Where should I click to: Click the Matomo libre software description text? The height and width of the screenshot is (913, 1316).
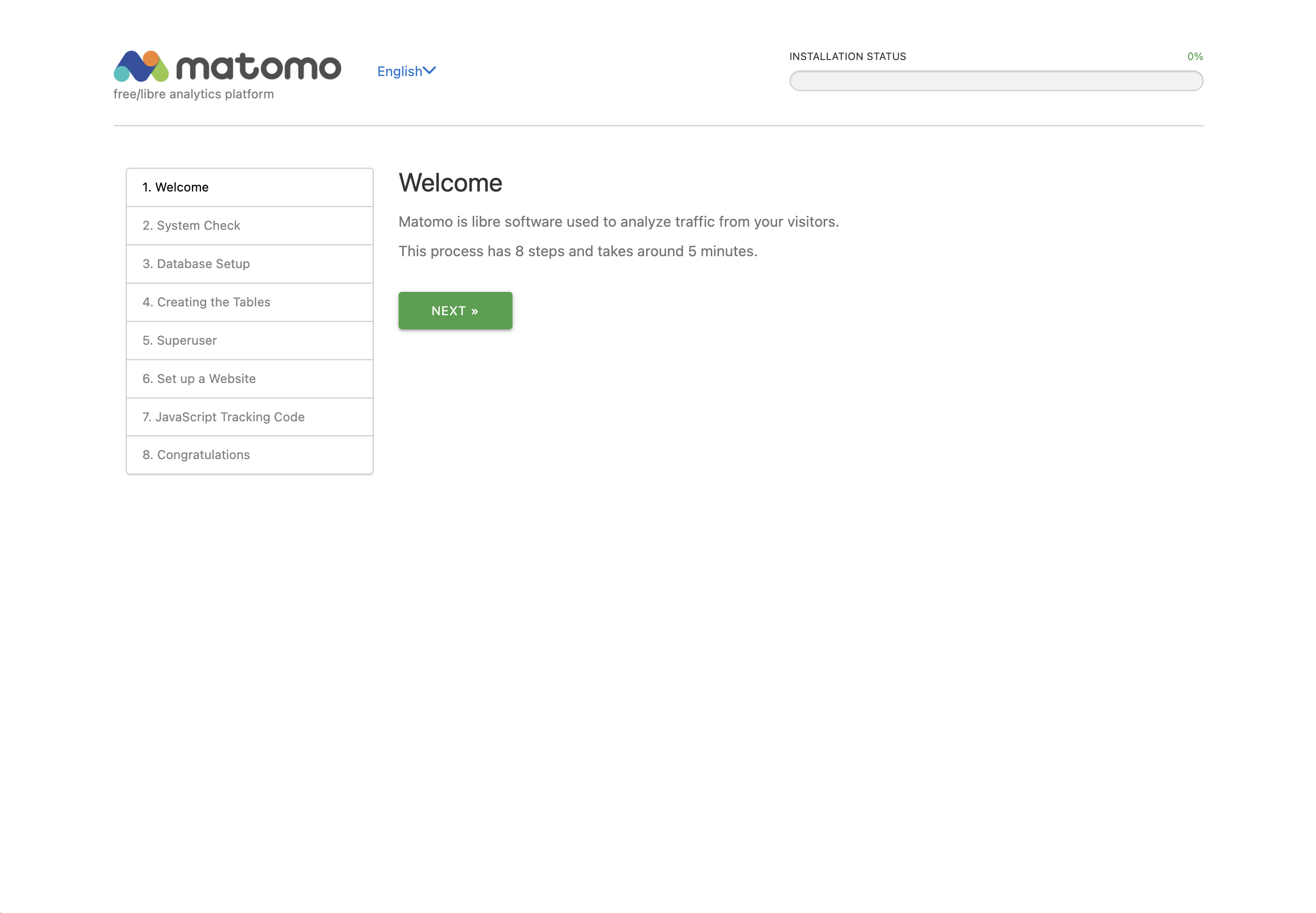[x=619, y=222]
